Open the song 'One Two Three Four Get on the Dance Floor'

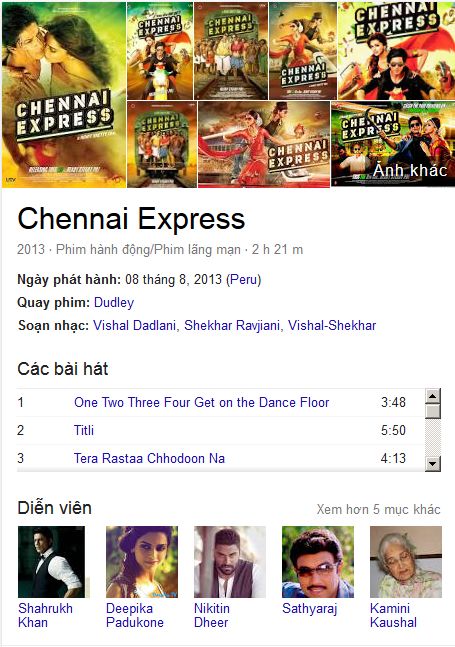tap(201, 402)
